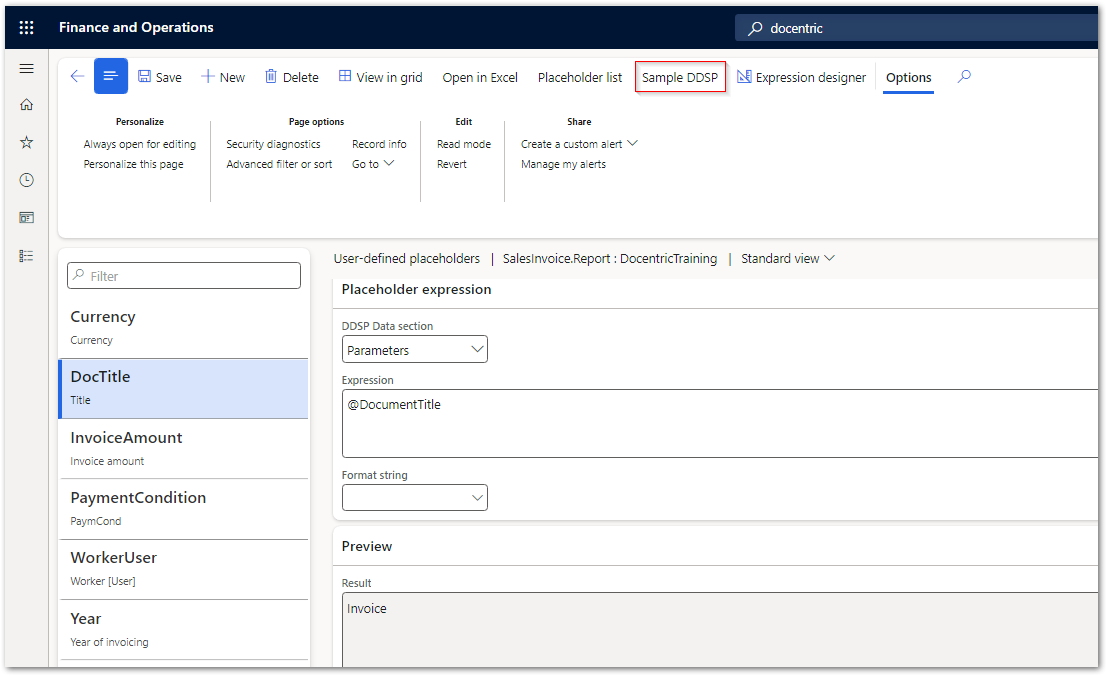
Task: Click New with plus icon
Action: click(x=223, y=77)
